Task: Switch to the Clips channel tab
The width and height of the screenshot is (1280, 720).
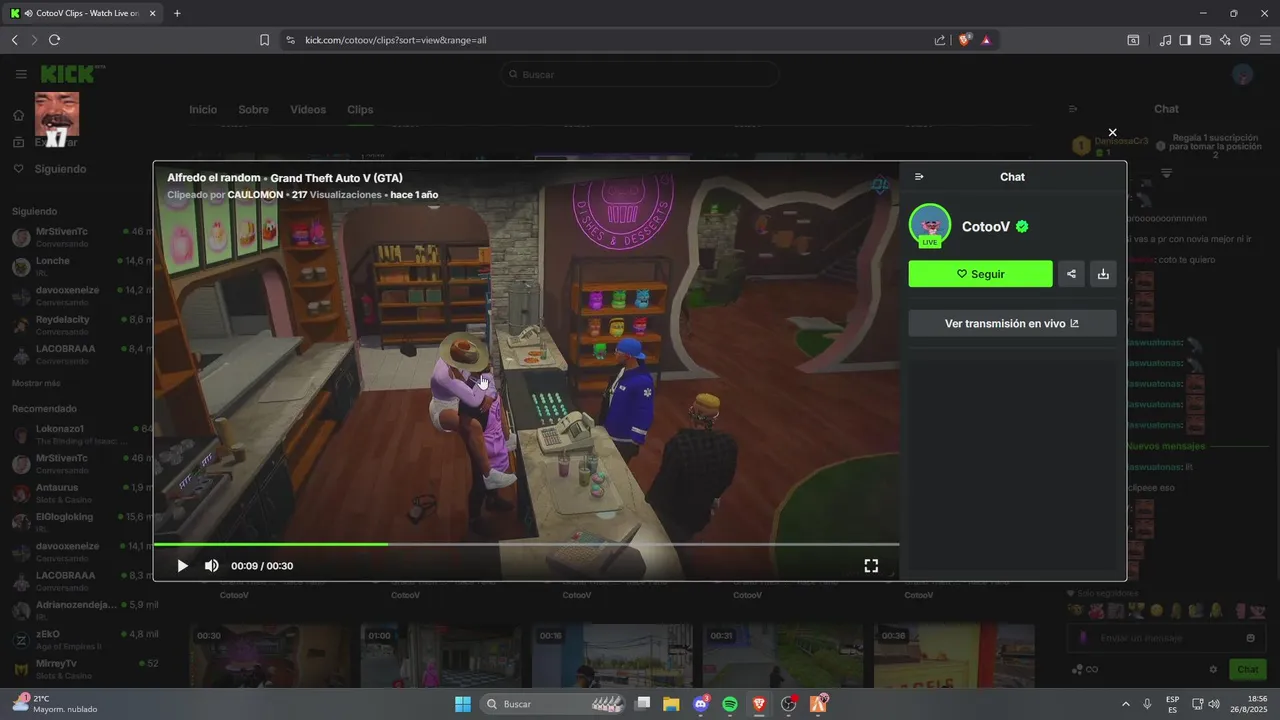Action: [x=360, y=110]
